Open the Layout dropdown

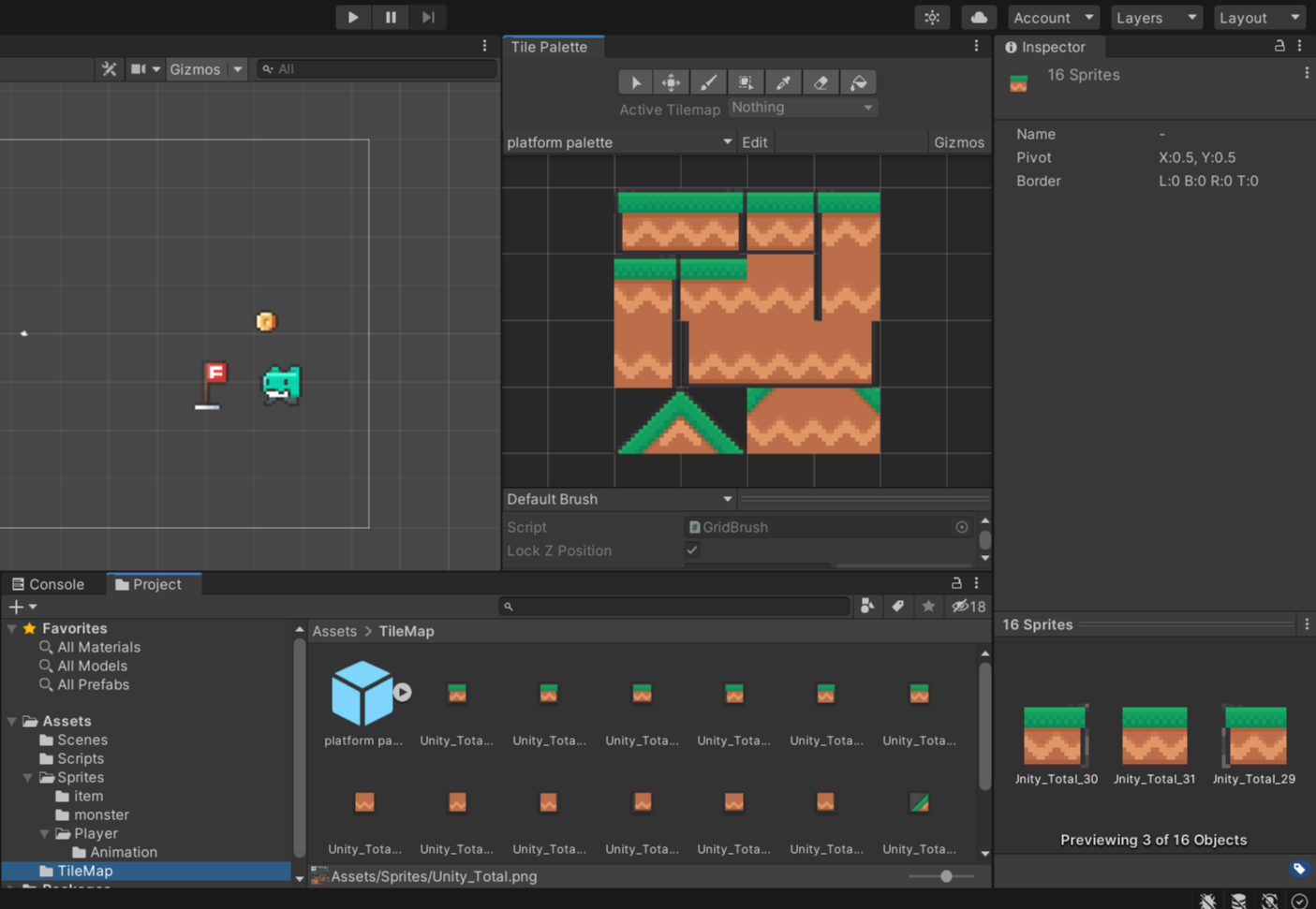point(1259,18)
